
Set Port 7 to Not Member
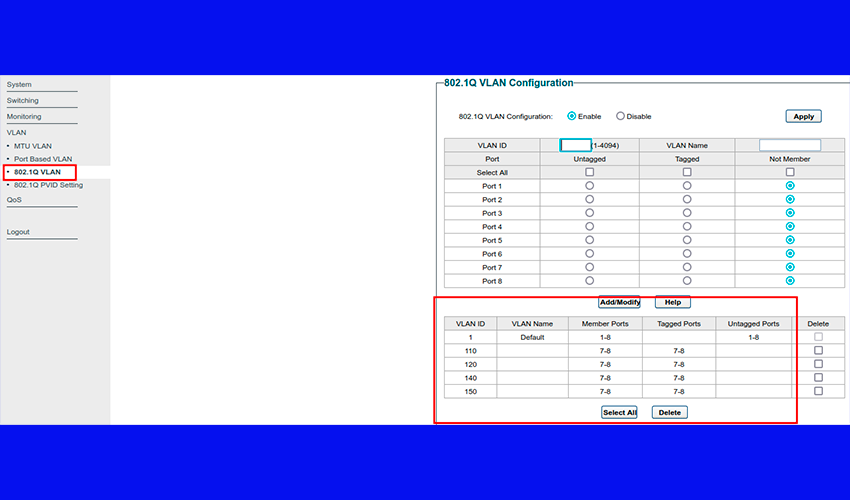(x=790, y=267)
